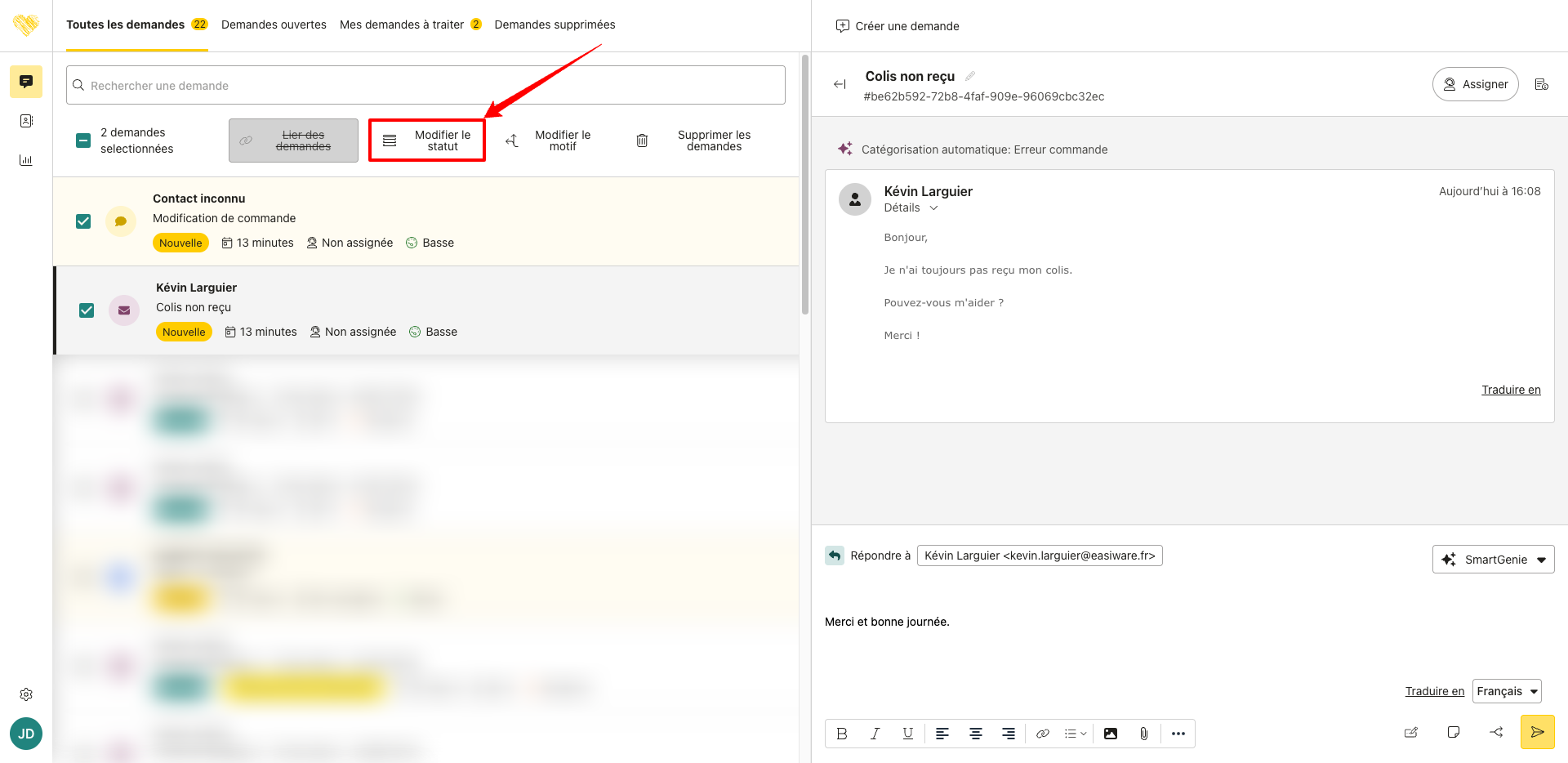Viewport: 1568px width, 763px height.
Task: Switch to the Demandes ouvertes tab
Action: [x=274, y=25]
